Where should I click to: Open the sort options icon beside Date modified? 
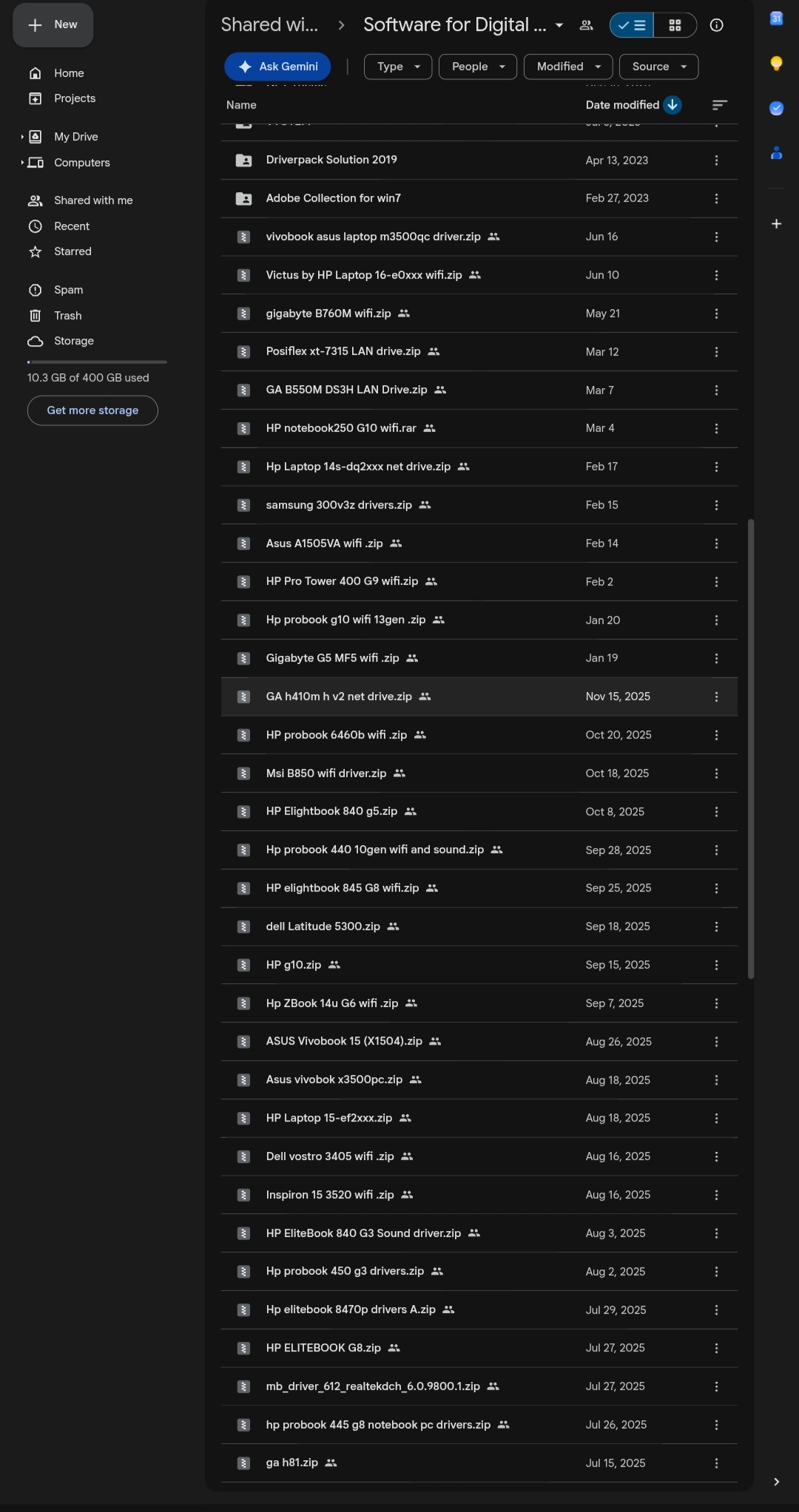719,105
